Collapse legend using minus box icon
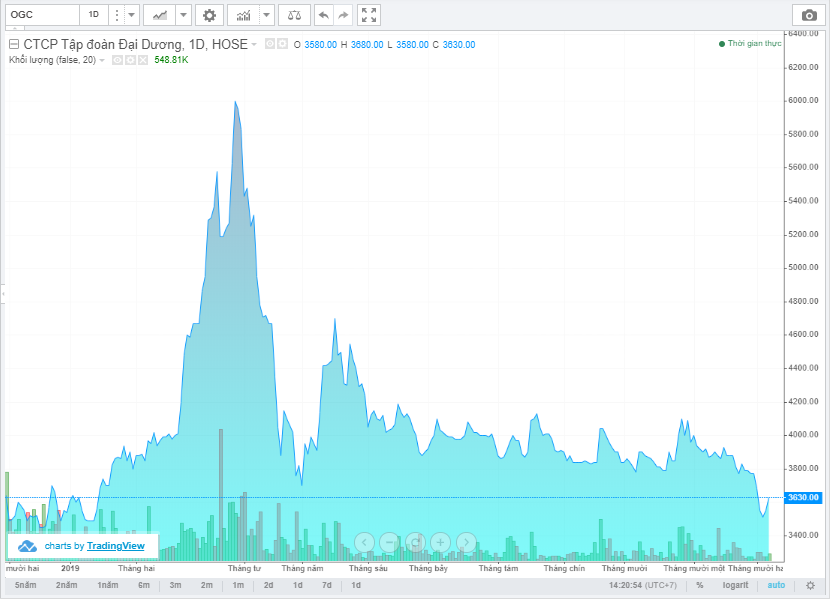830x603 pixels. pos(14,44)
